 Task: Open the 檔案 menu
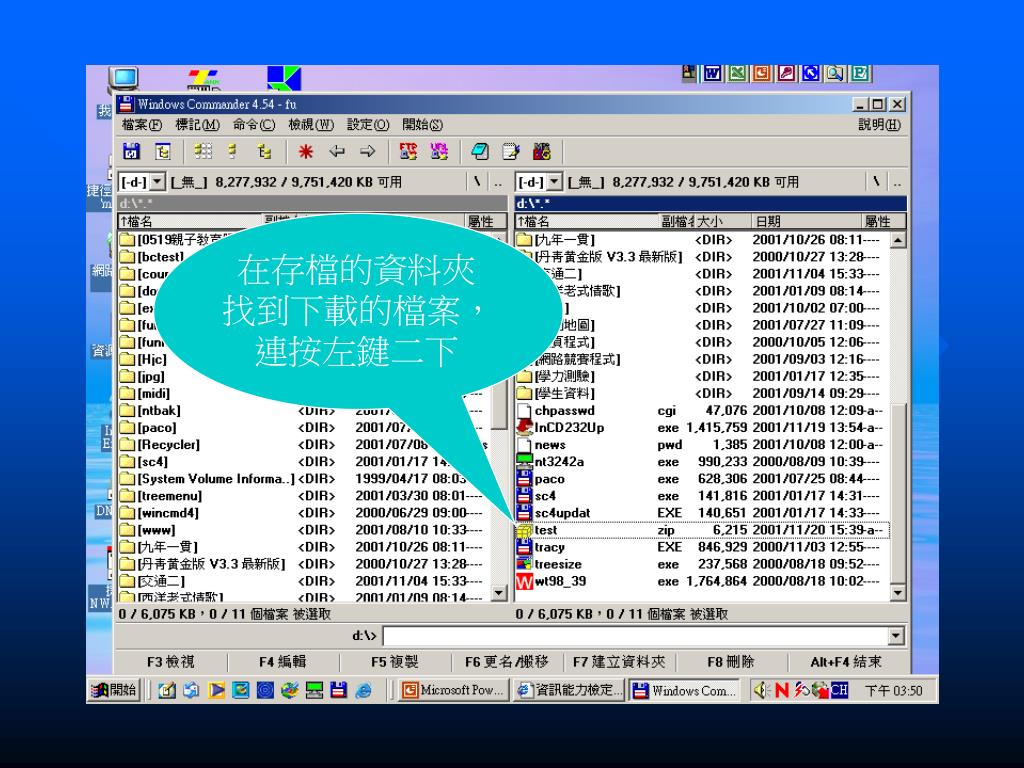[x=142, y=124]
